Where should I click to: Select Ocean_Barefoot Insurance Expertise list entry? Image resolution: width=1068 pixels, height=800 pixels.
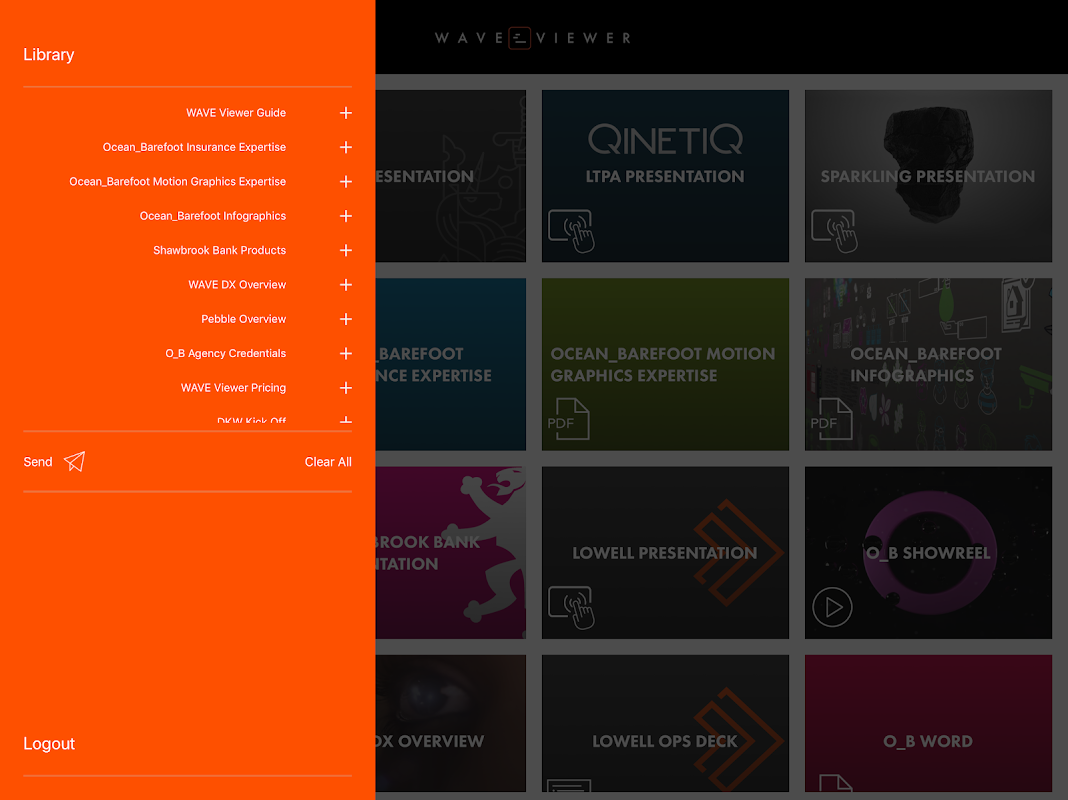pyautogui.click(x=194, y=147)
